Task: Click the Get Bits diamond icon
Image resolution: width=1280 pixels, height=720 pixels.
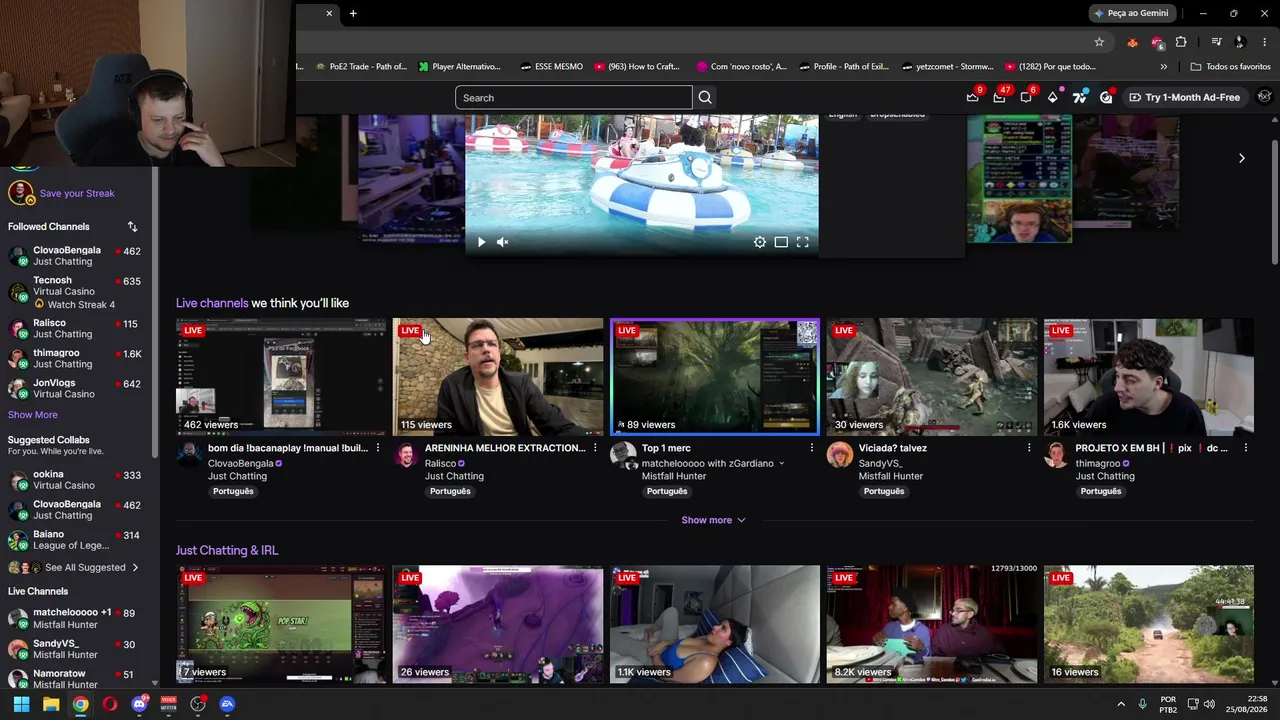Action: click(1052, 97)
